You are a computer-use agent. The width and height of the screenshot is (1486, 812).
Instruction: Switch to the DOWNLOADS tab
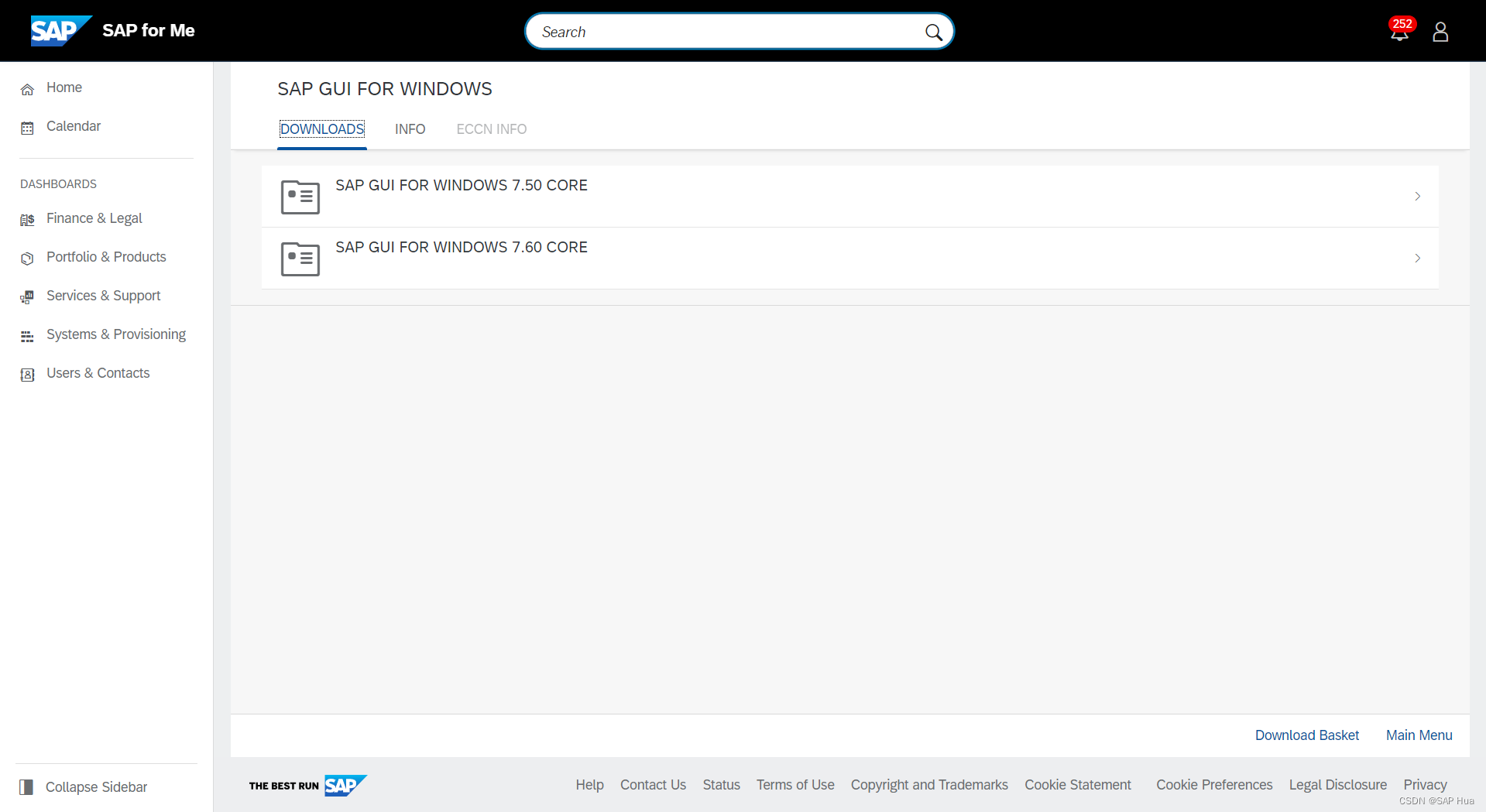click(x=322, y=129)
